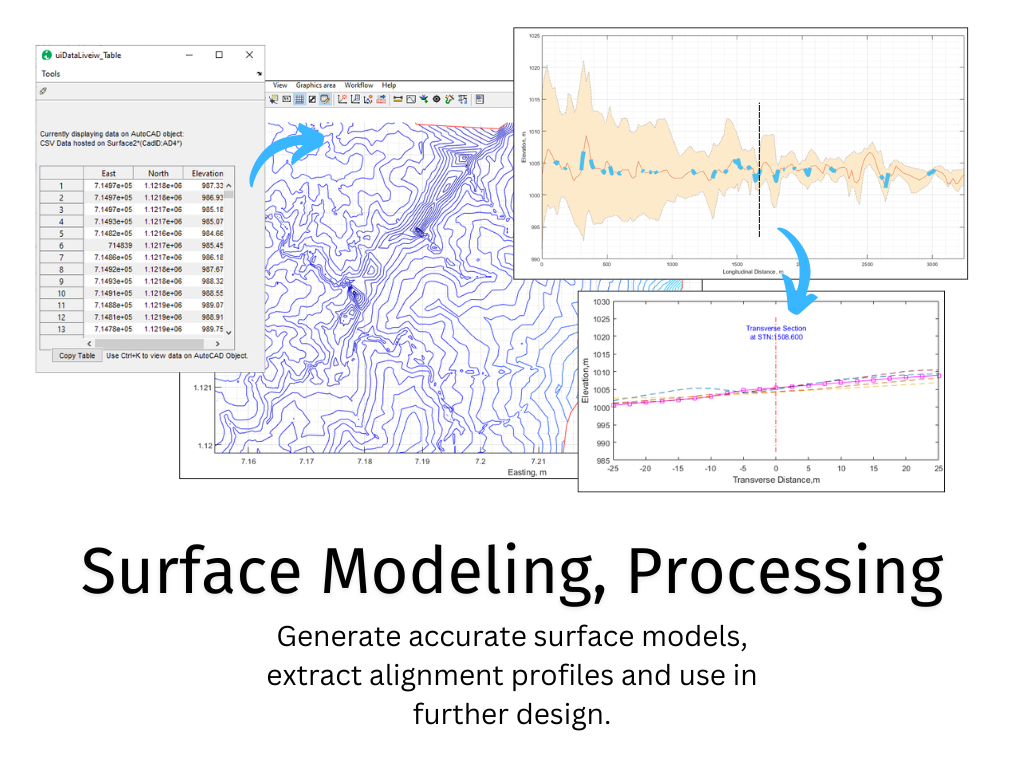Screen dimensions: 1024x768
Task: Open the Graphics area menu
Action: 315,85
